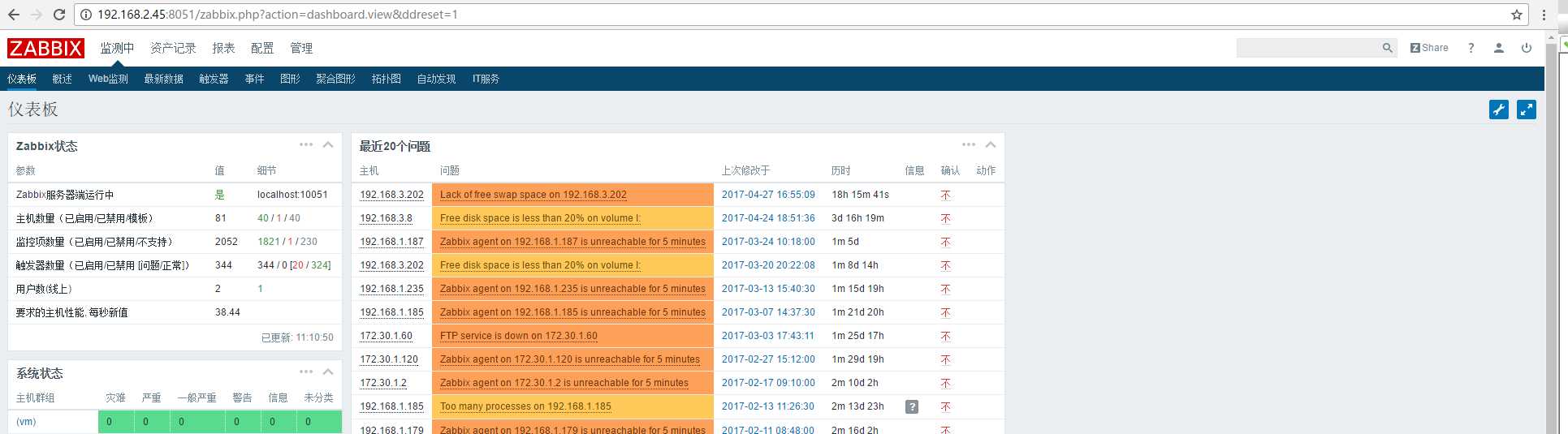The height and width of the screenshot is (434, 1568).
Task: Click the 灾难 green cell for (vm)
Action: tap(116, 422)
